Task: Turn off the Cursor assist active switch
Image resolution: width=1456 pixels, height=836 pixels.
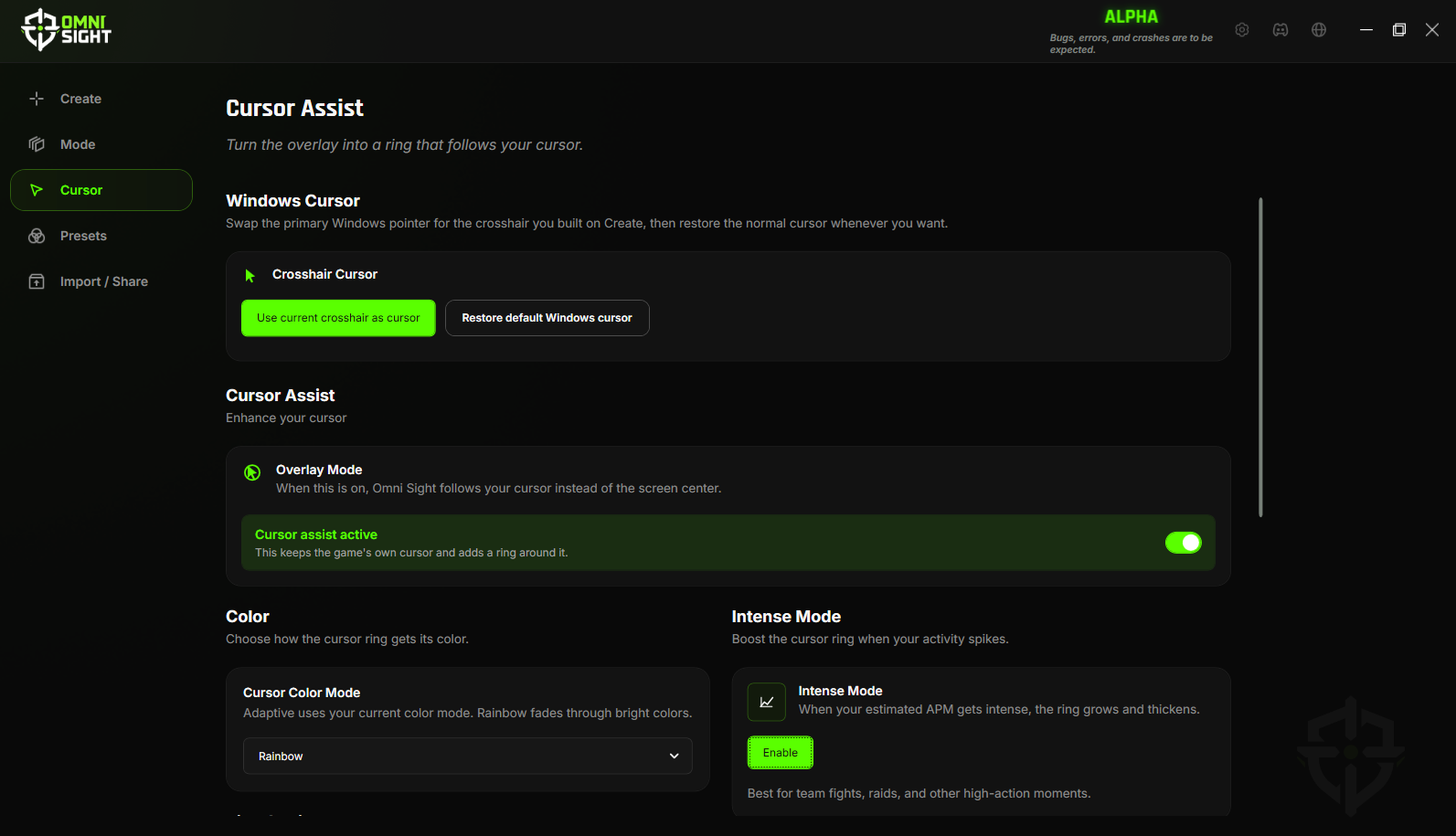Action: [1184, 543]
